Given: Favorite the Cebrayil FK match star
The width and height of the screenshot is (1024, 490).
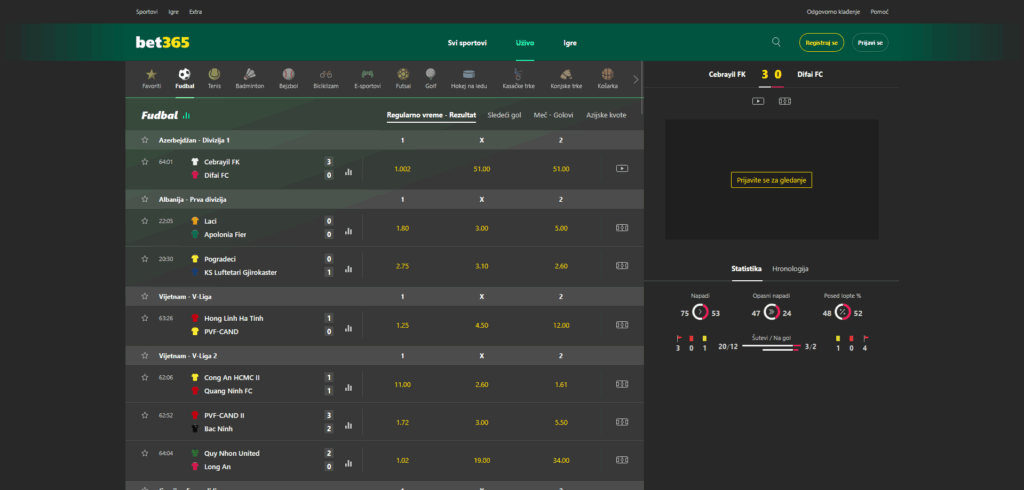Looking at the screenshot, I should (145, 161).
